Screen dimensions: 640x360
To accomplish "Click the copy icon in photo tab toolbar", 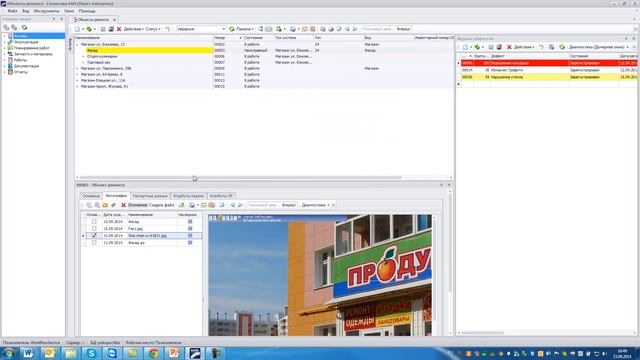I will pyautogui.click(x=89, y=205).
